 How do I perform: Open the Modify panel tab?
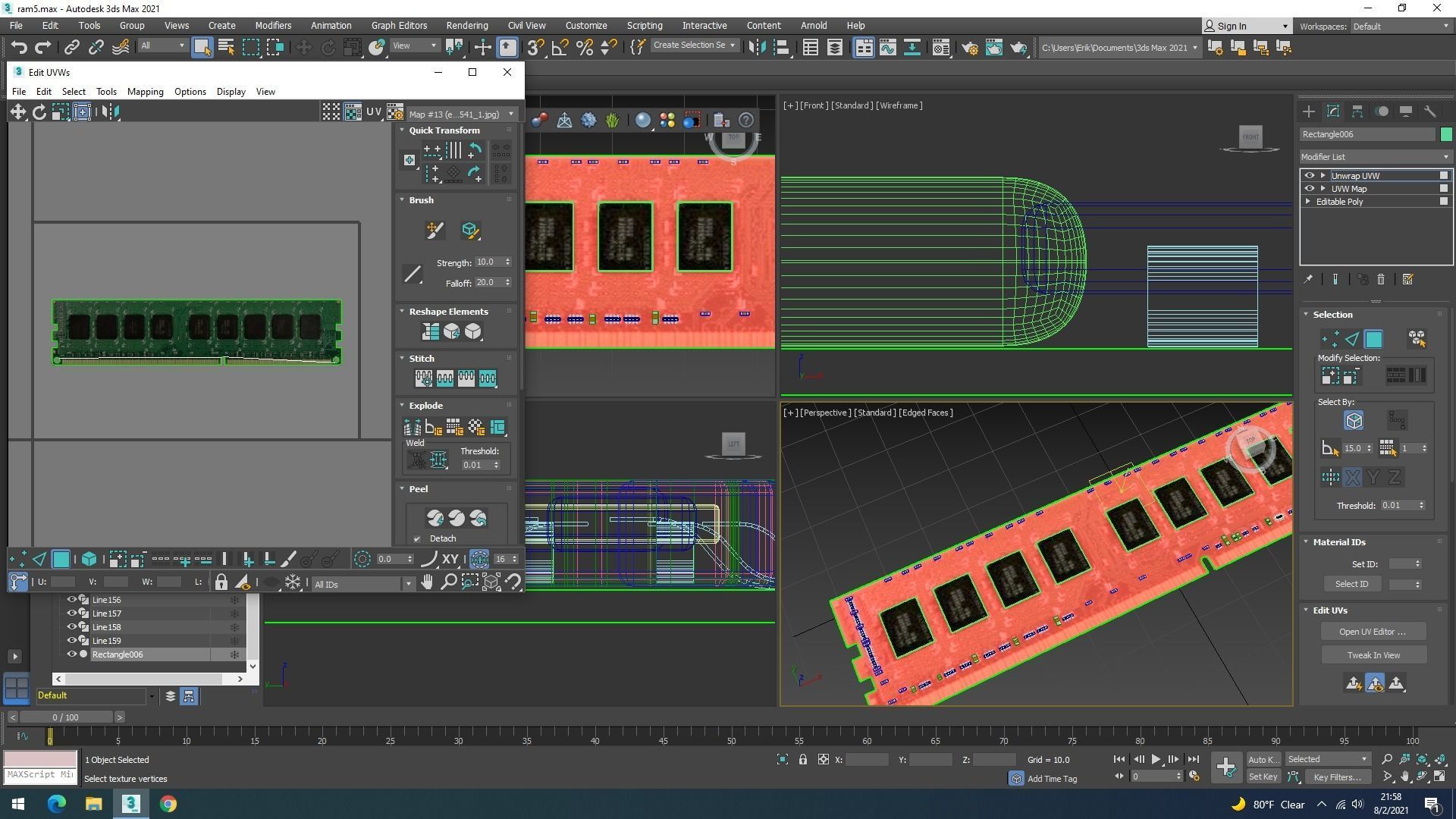click(1333, 111)
